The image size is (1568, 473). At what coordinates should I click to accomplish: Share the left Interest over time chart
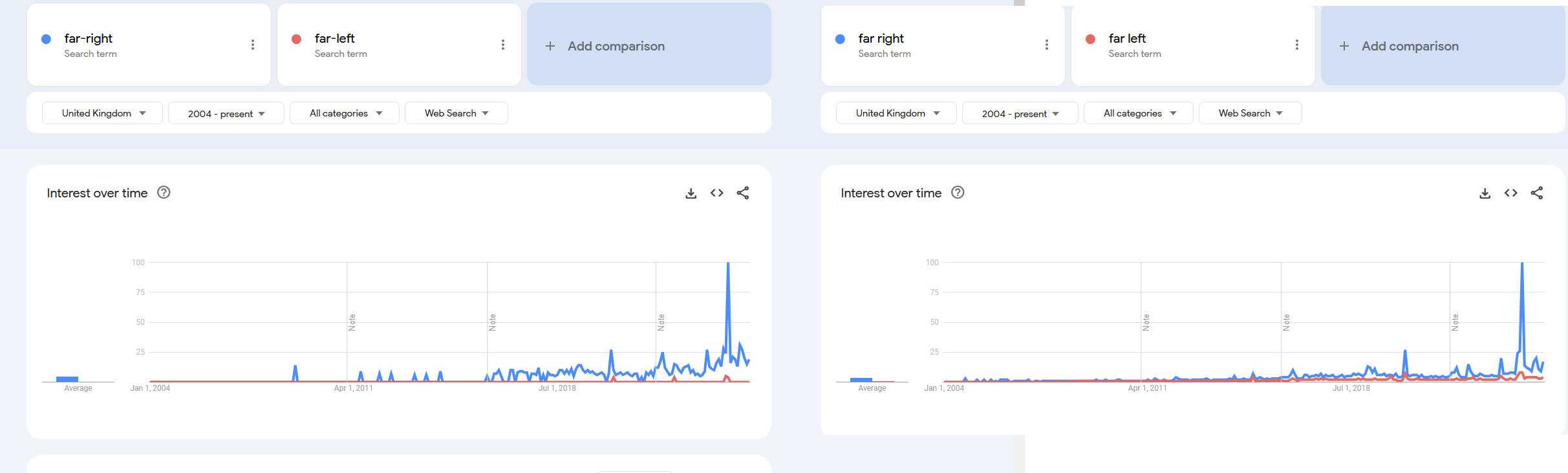[x=743, y=193]
